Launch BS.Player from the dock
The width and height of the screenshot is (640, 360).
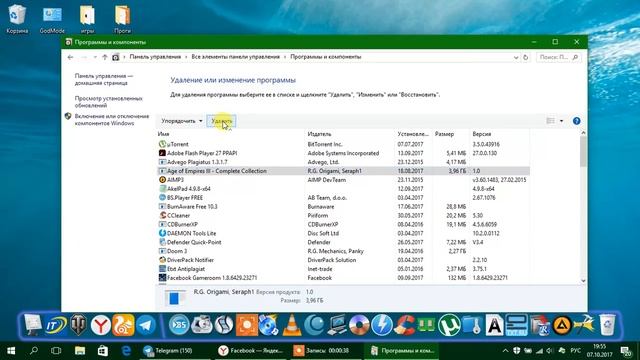click(179, 325)
